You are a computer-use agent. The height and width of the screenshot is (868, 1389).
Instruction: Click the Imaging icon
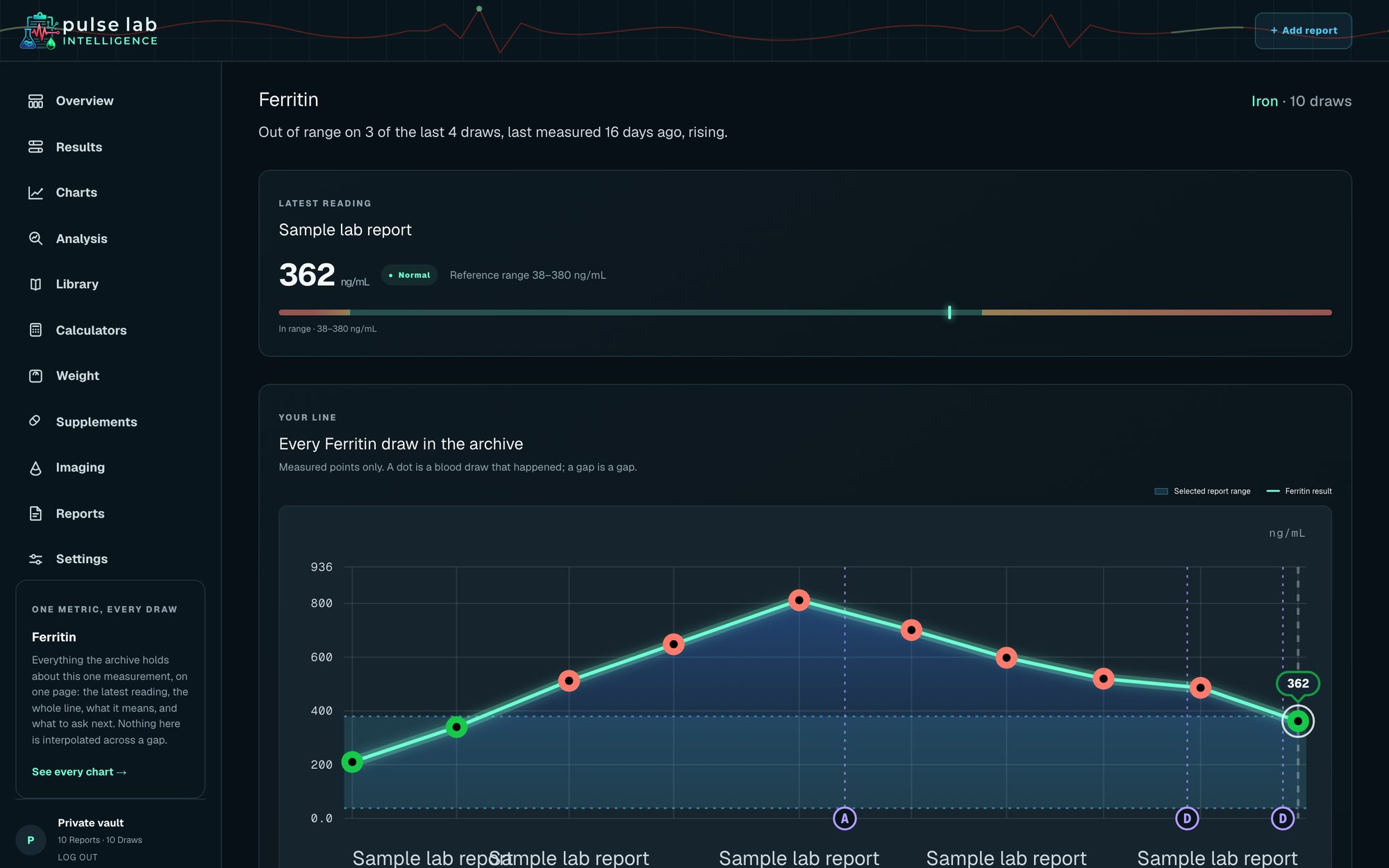point(35,468)
